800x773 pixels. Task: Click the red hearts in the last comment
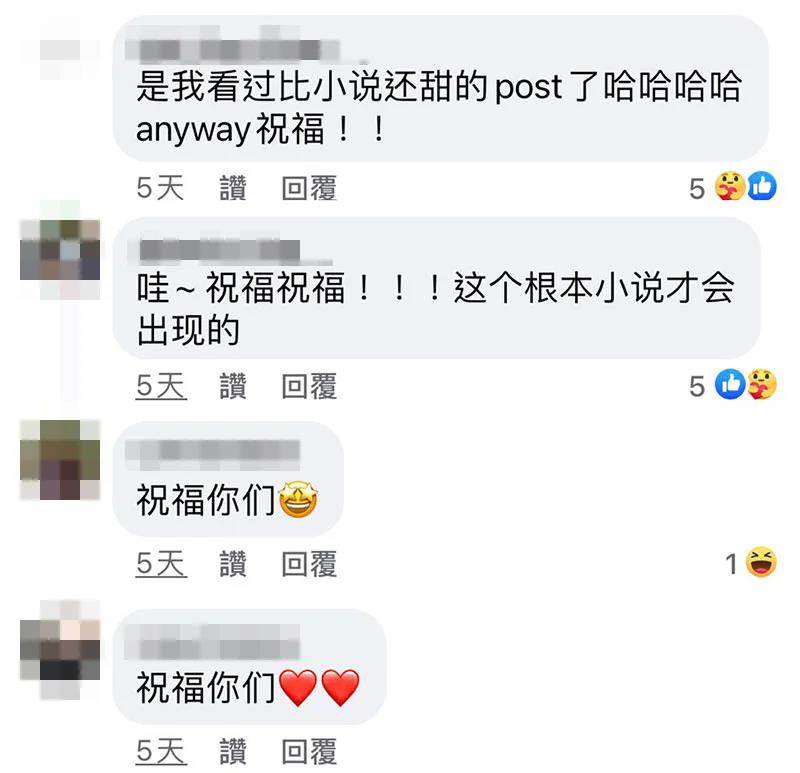[319, 688]
